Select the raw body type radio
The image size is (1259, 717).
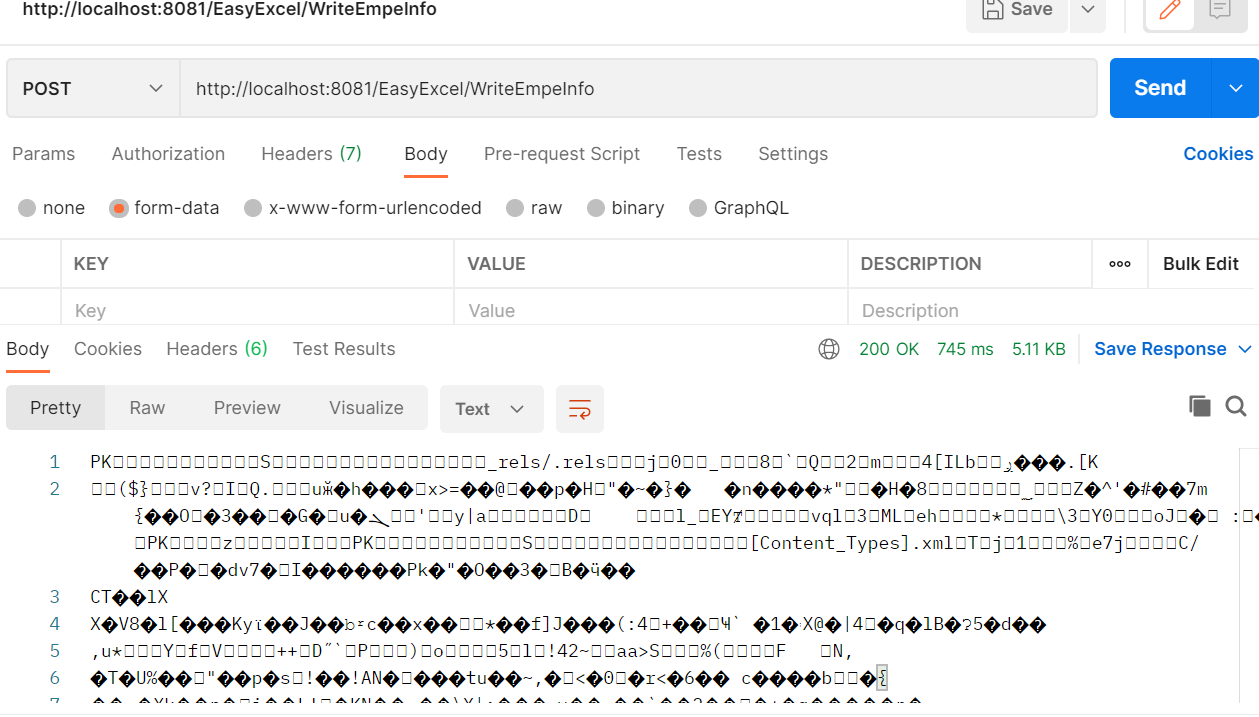[515, 208]
